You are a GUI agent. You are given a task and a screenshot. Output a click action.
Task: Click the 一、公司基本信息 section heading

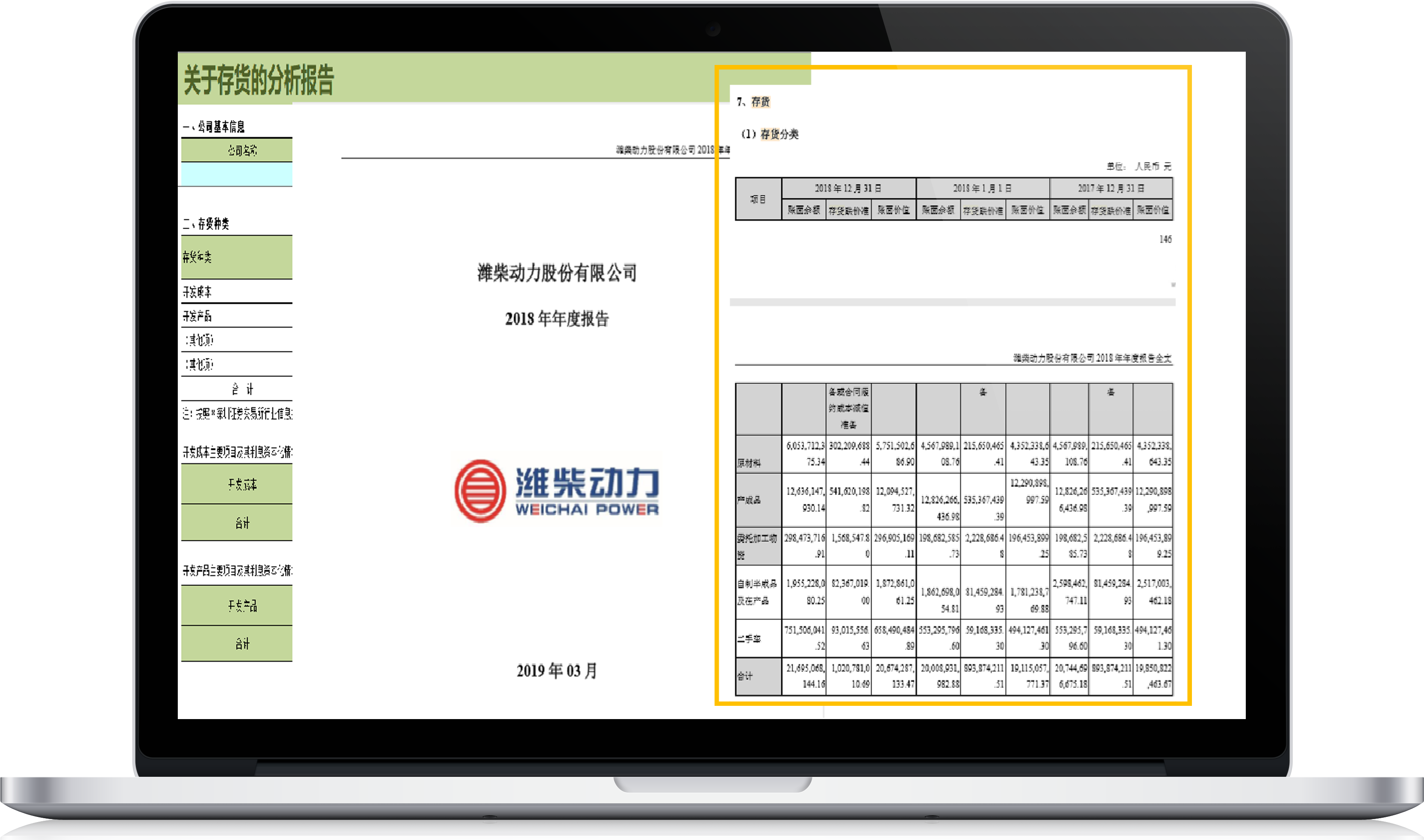click(x=214, y=127)
